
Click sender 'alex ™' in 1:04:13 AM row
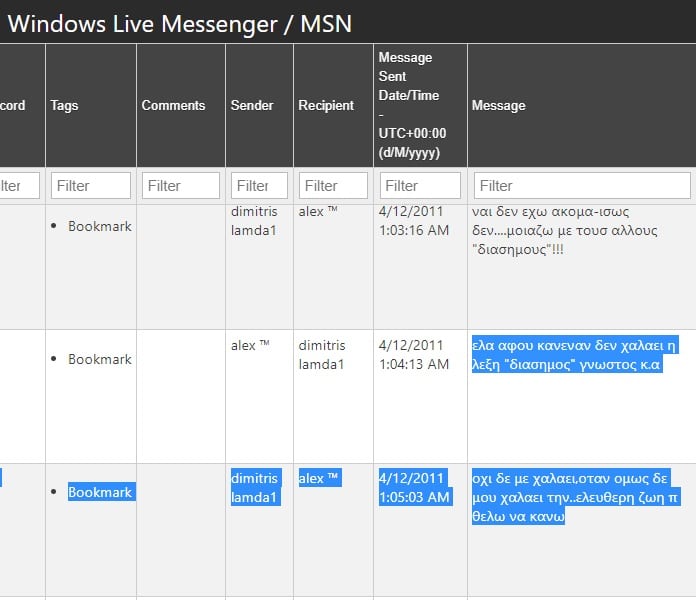pos(250,345)
